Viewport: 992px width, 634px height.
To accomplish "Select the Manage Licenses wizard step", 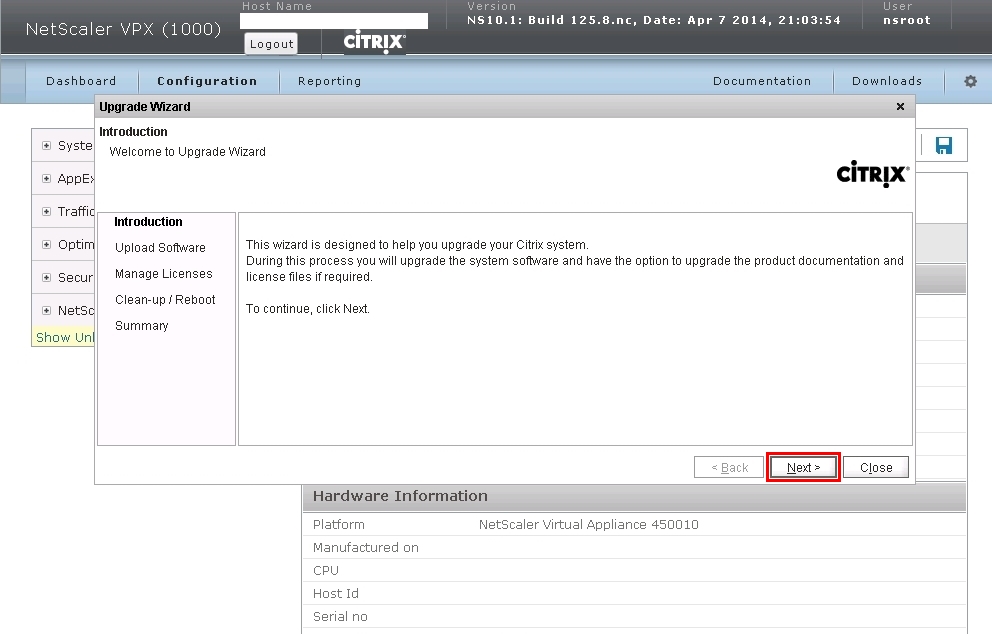I will [x=164, y=273].
